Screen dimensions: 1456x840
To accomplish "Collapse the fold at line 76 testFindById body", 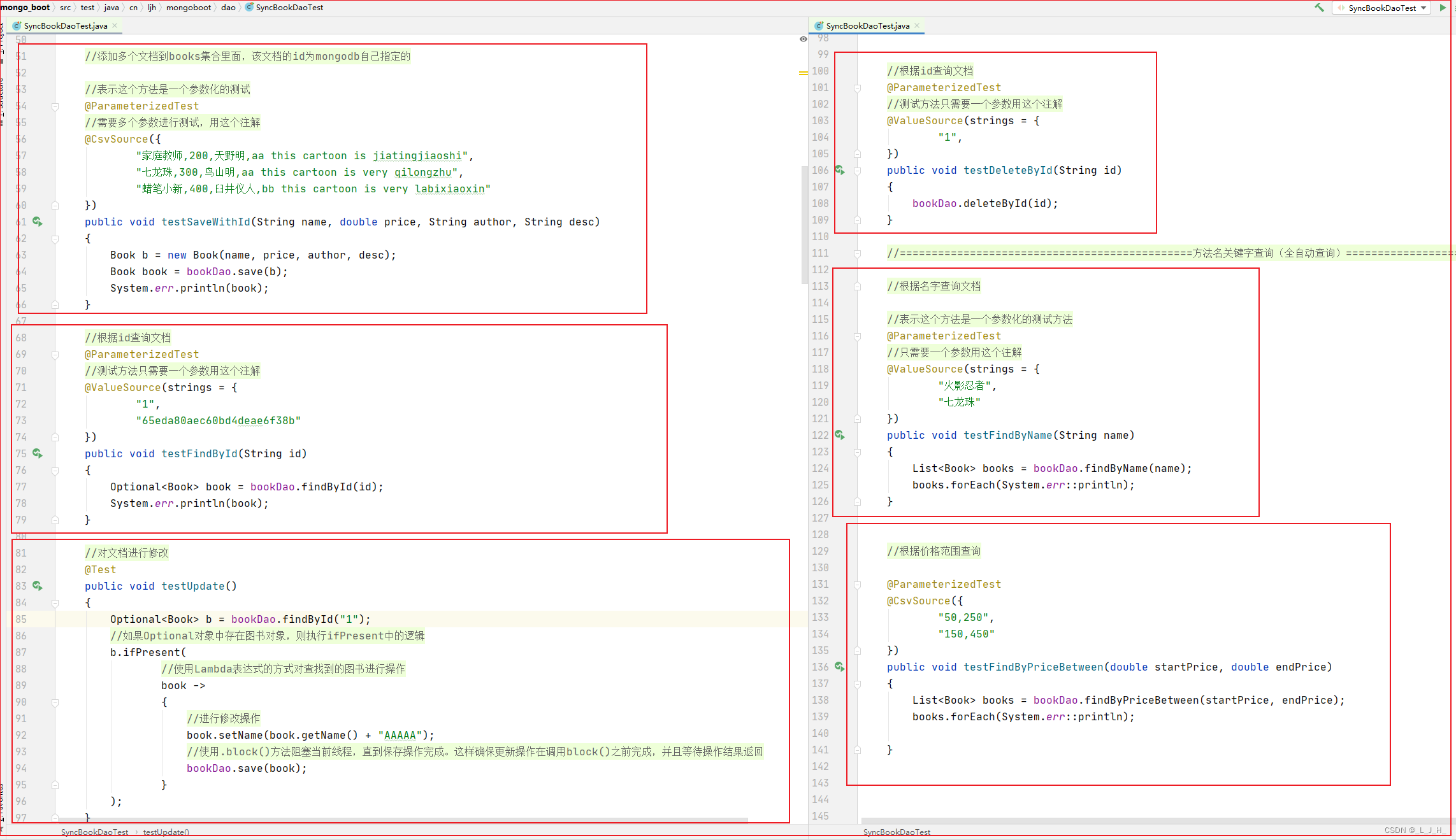I will [x=55, y=471].
